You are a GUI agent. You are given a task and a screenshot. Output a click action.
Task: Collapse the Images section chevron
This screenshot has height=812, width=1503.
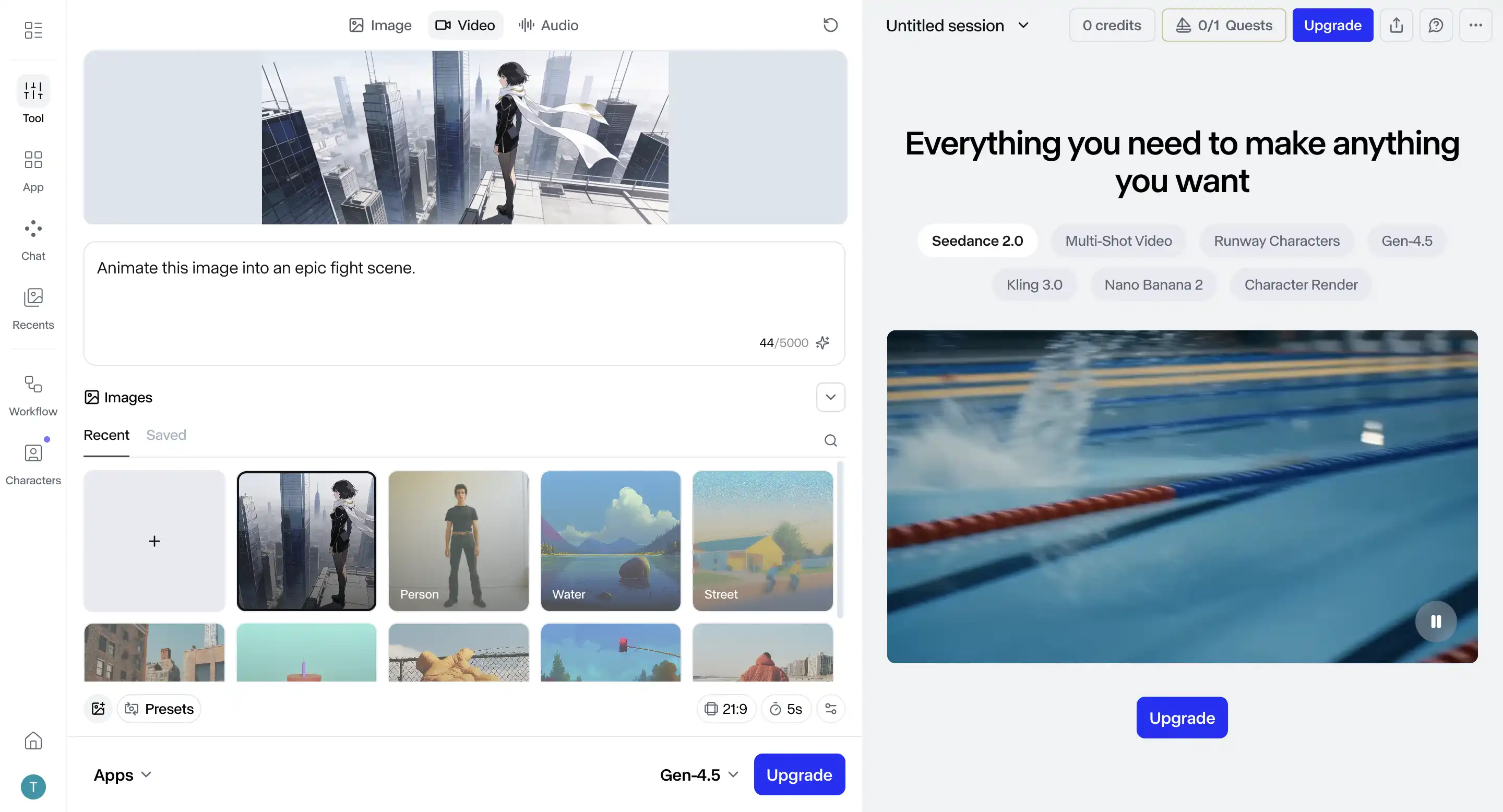pos(830,397)
